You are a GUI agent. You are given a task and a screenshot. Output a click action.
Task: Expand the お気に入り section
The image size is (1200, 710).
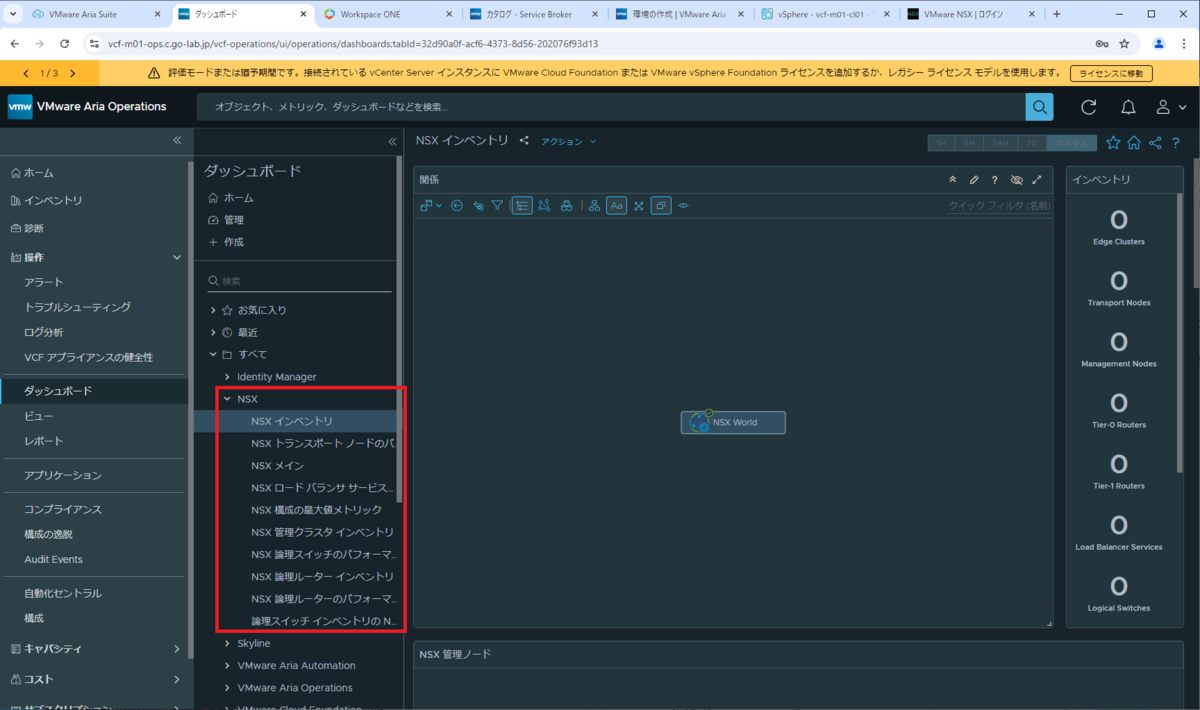pos(213,310)
